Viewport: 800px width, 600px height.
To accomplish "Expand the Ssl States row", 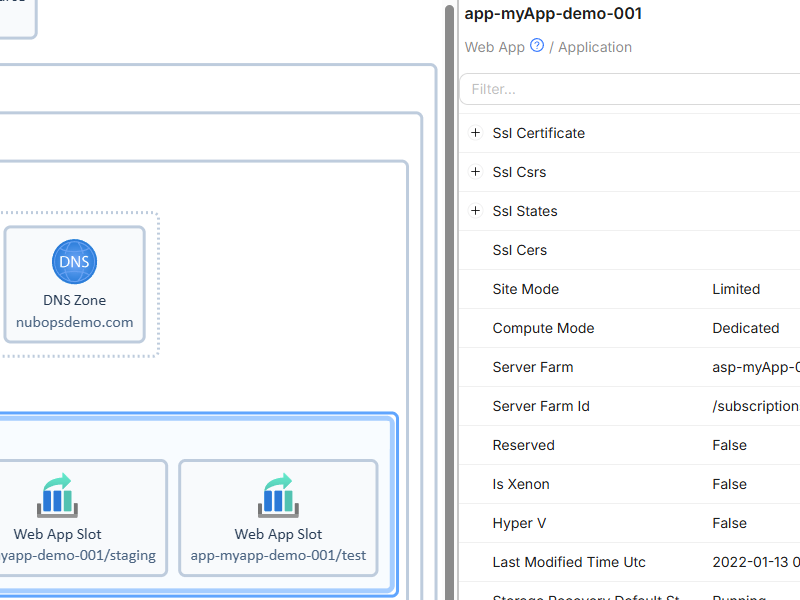I will [476, 211].
